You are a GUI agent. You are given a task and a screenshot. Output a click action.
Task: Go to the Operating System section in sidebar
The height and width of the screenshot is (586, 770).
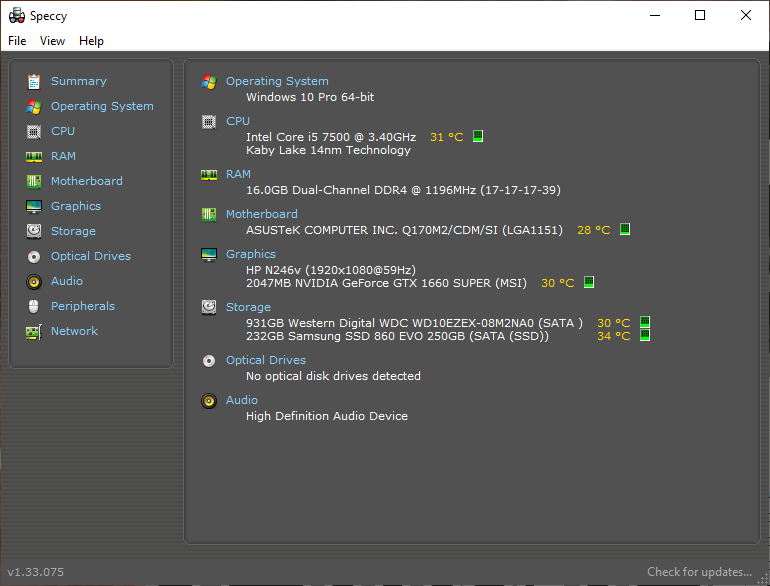(x=102, y=106)
